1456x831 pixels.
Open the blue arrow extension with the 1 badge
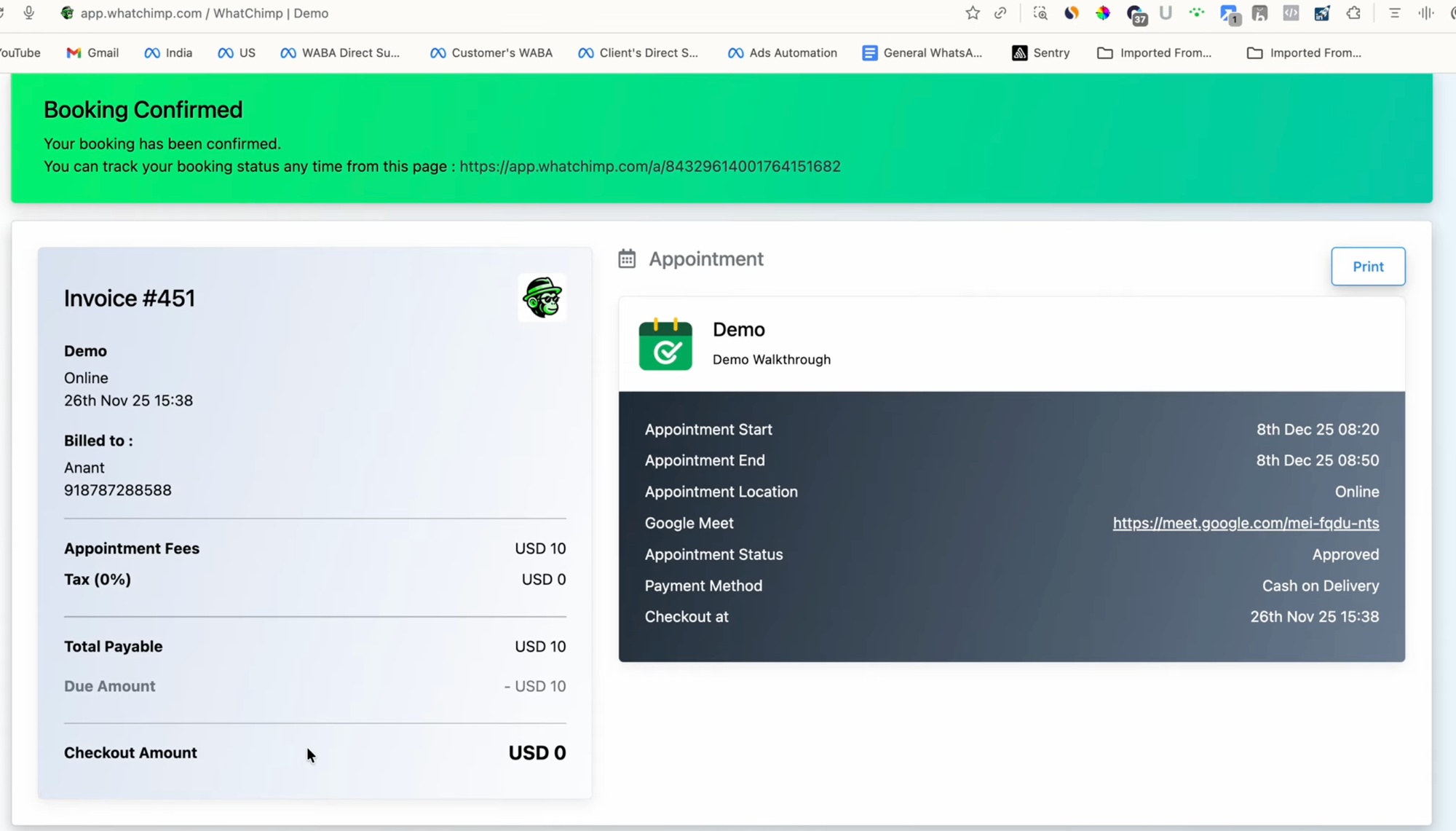coord(1230,14)
